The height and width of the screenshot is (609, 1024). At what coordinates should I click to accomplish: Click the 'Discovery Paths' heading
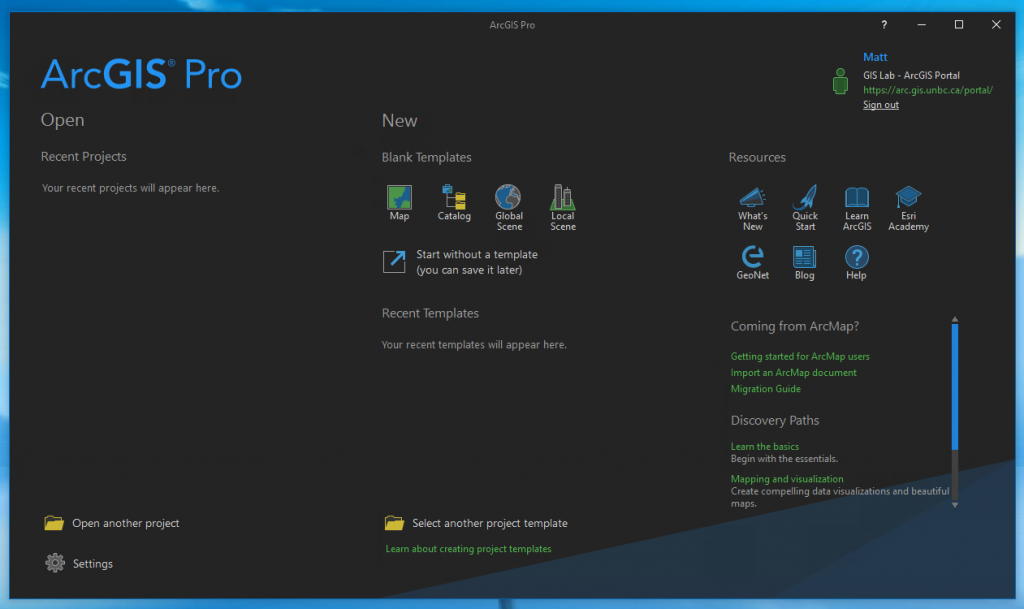[x=775, y=420]
